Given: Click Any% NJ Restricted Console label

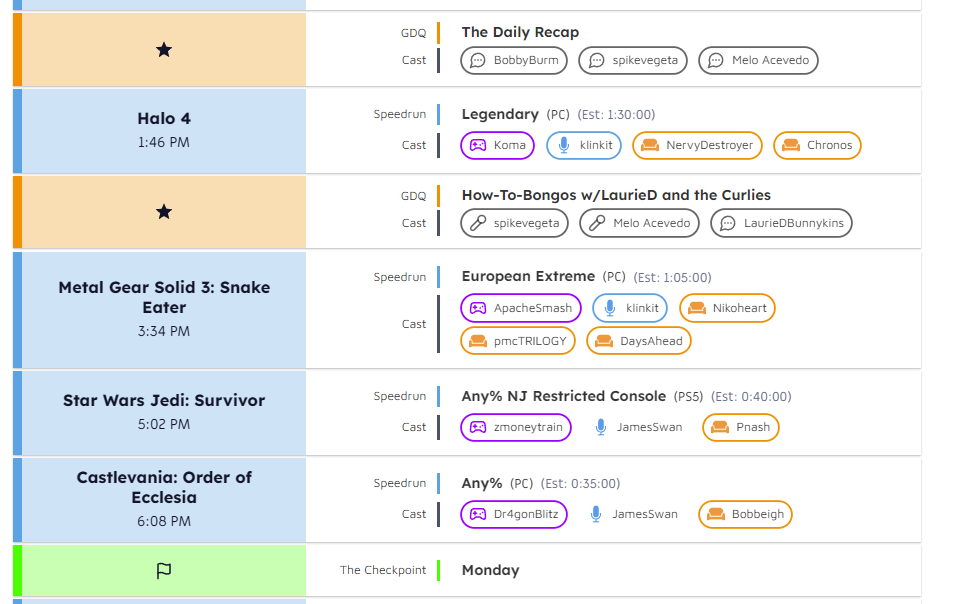Looking at the screenshot, I should tap(564, 397).
